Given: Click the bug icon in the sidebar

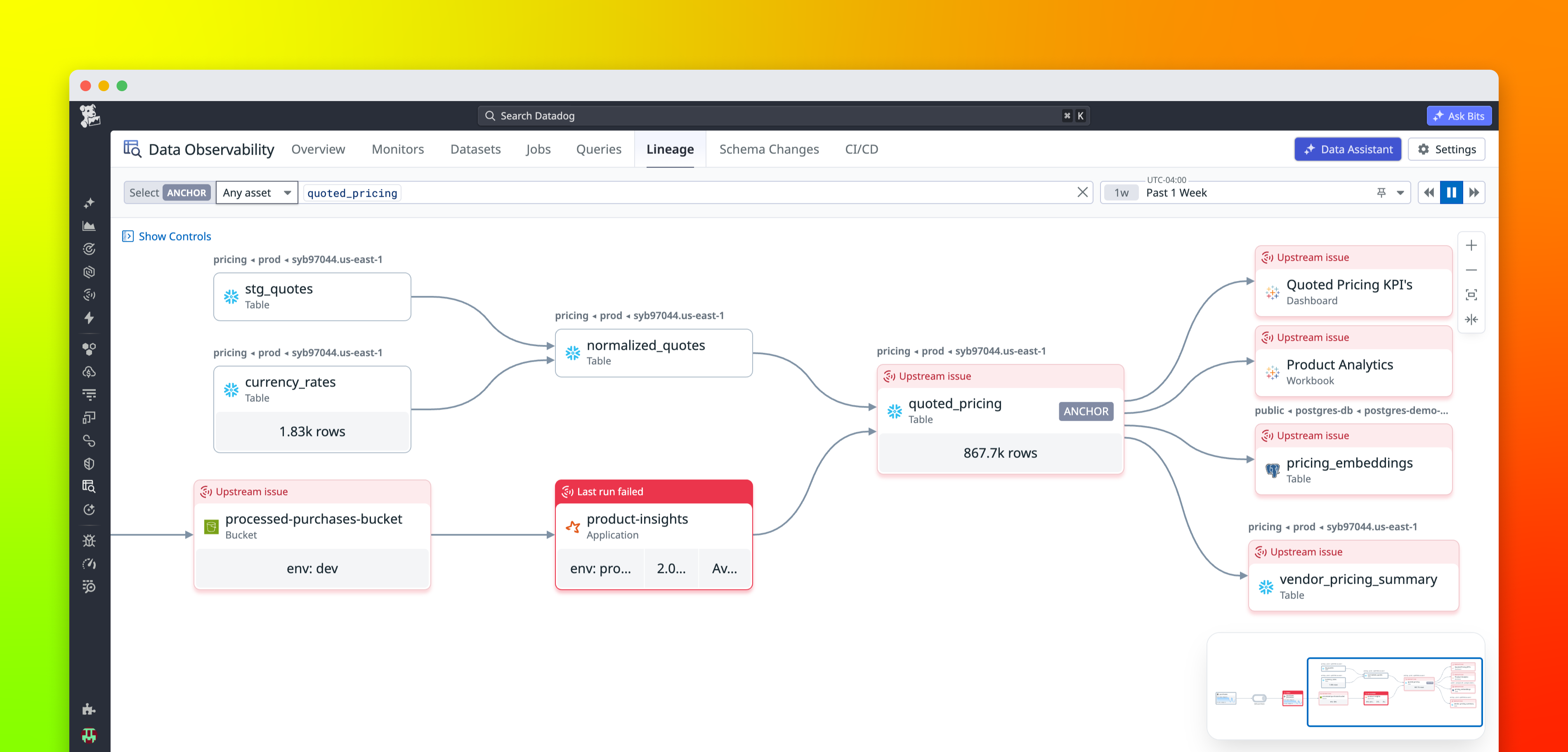Looking at the screenshot, I should [89, 540].
